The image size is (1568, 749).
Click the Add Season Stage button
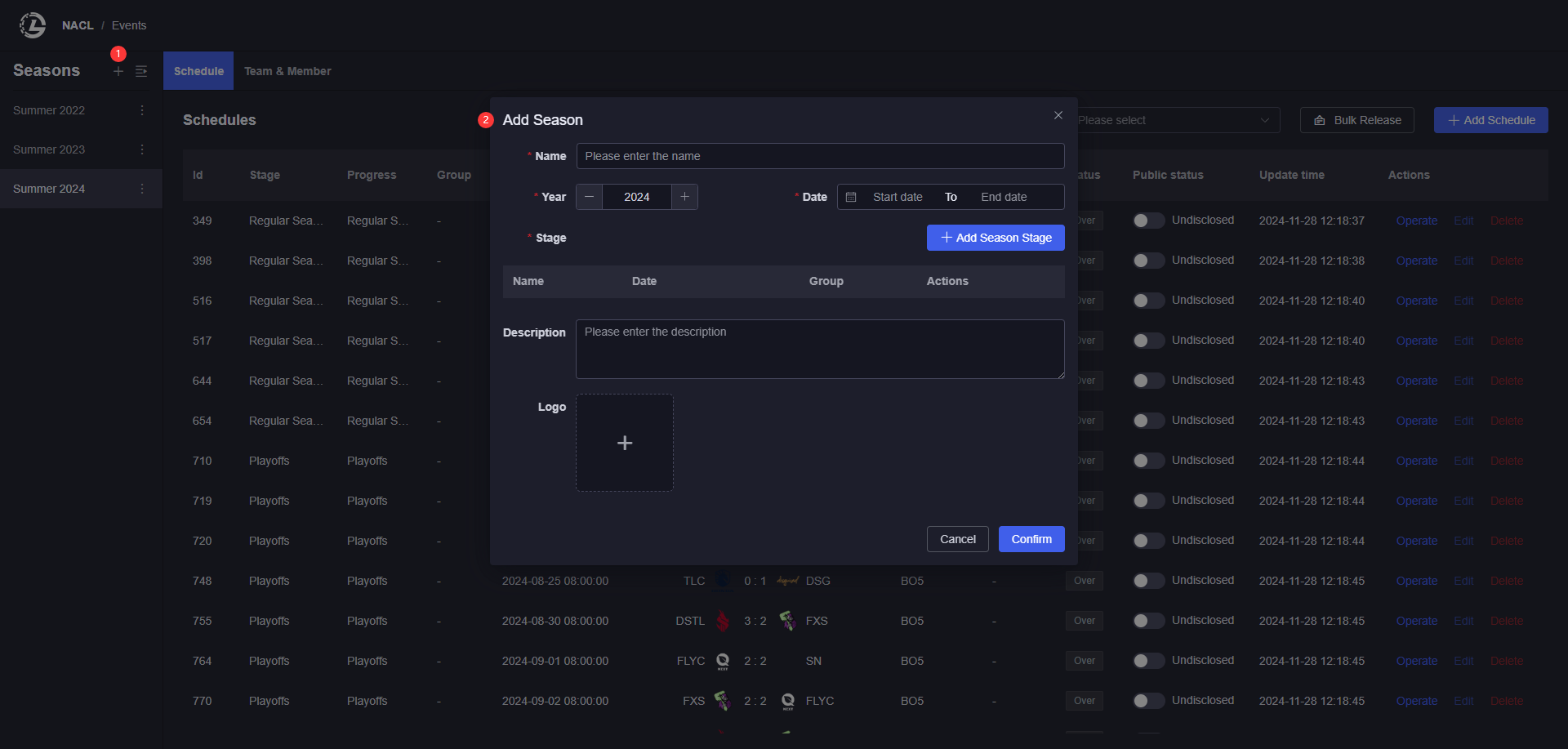coord(995,238)
